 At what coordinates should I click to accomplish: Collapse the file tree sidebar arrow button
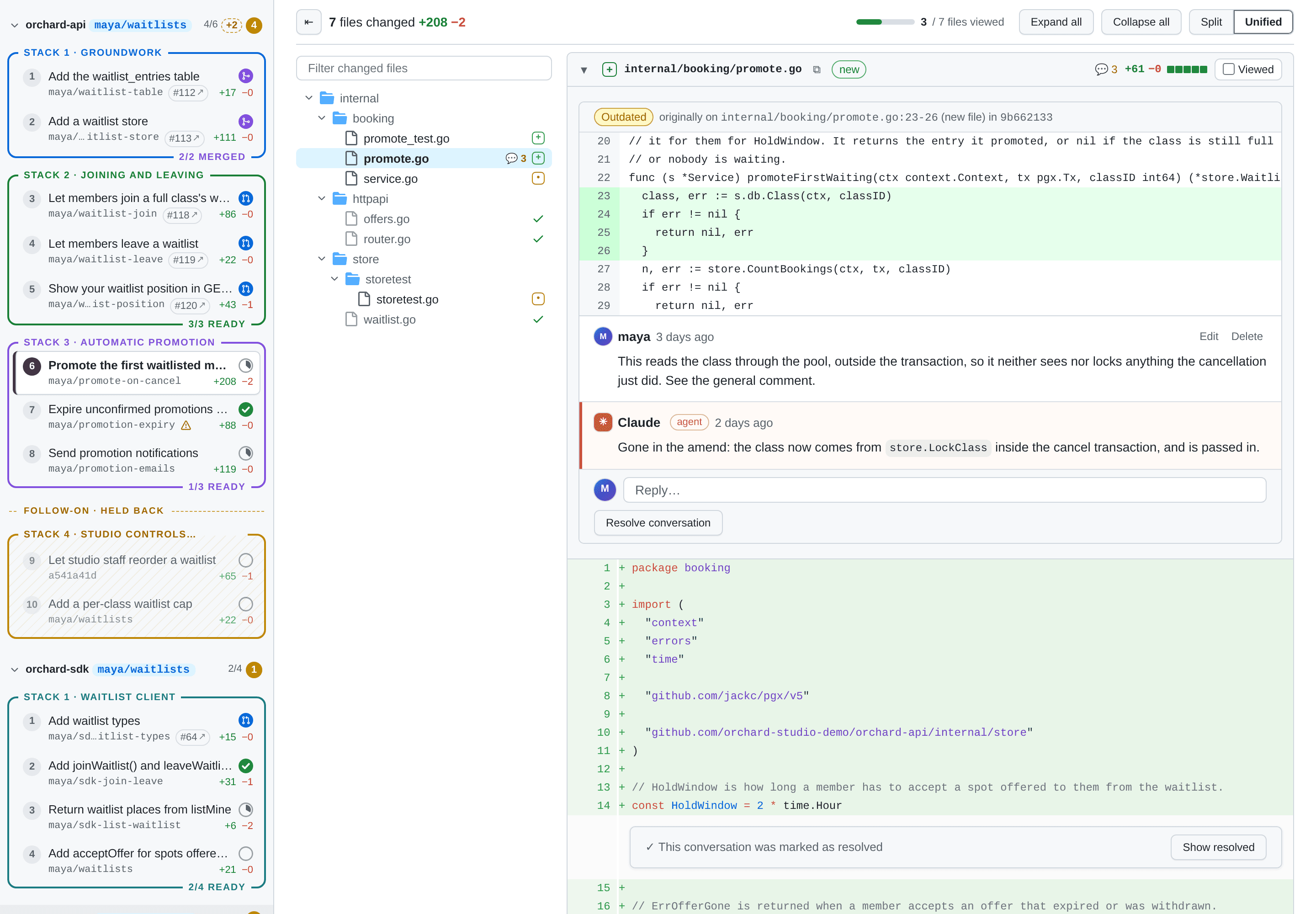(x=309, y=22)
